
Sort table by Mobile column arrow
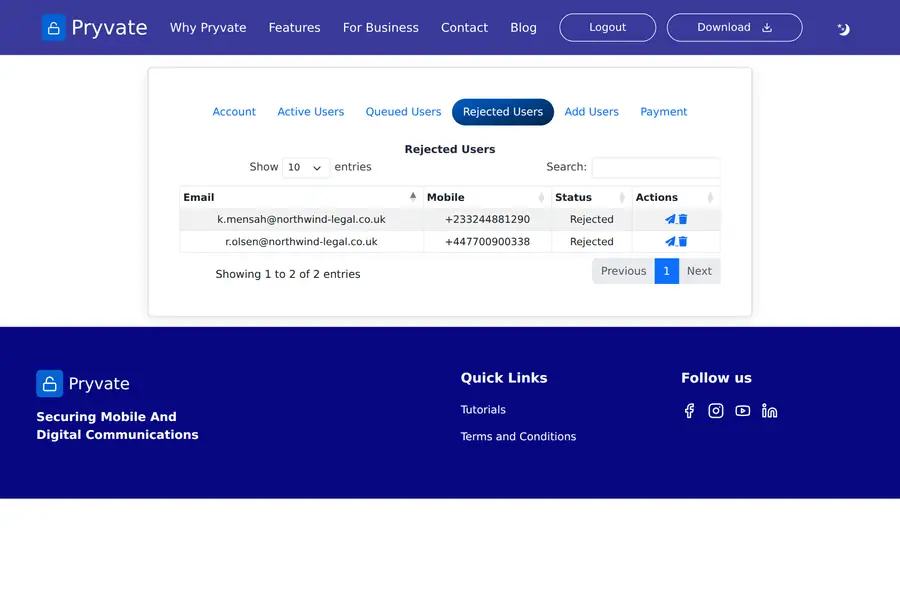click(x=541, y=198)
